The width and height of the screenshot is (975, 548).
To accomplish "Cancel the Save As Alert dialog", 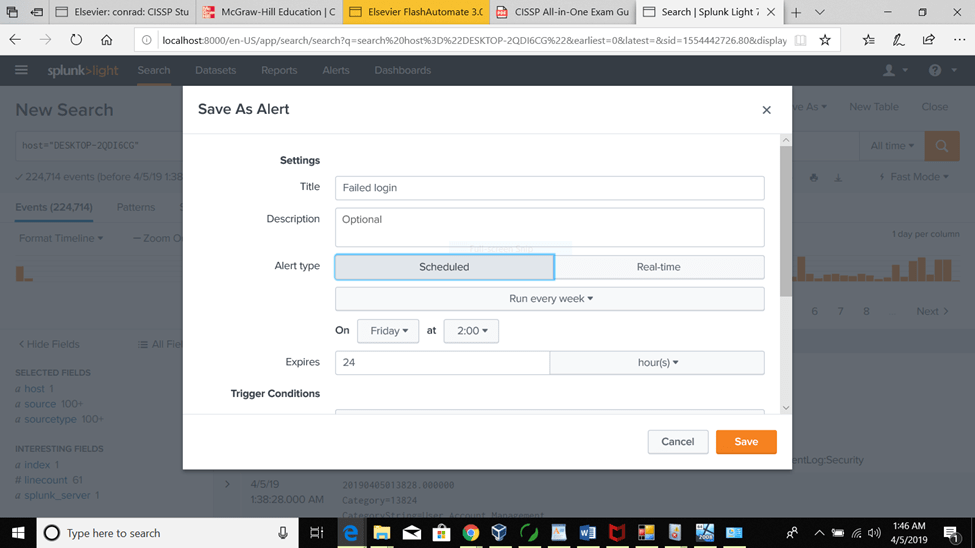I will [x=678, y=442].
